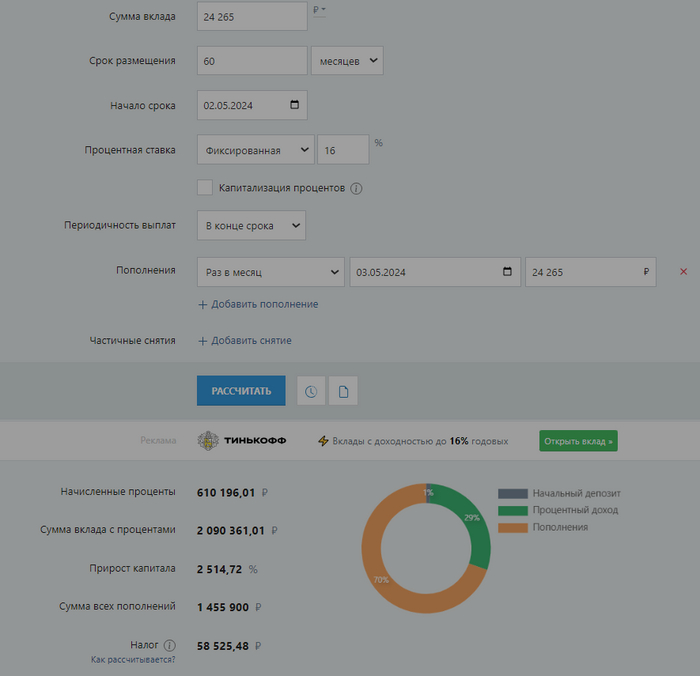This screenshot has height=676, width=700.
Task: Click Срок размещения input with 60
Action: tap(252, 61)
